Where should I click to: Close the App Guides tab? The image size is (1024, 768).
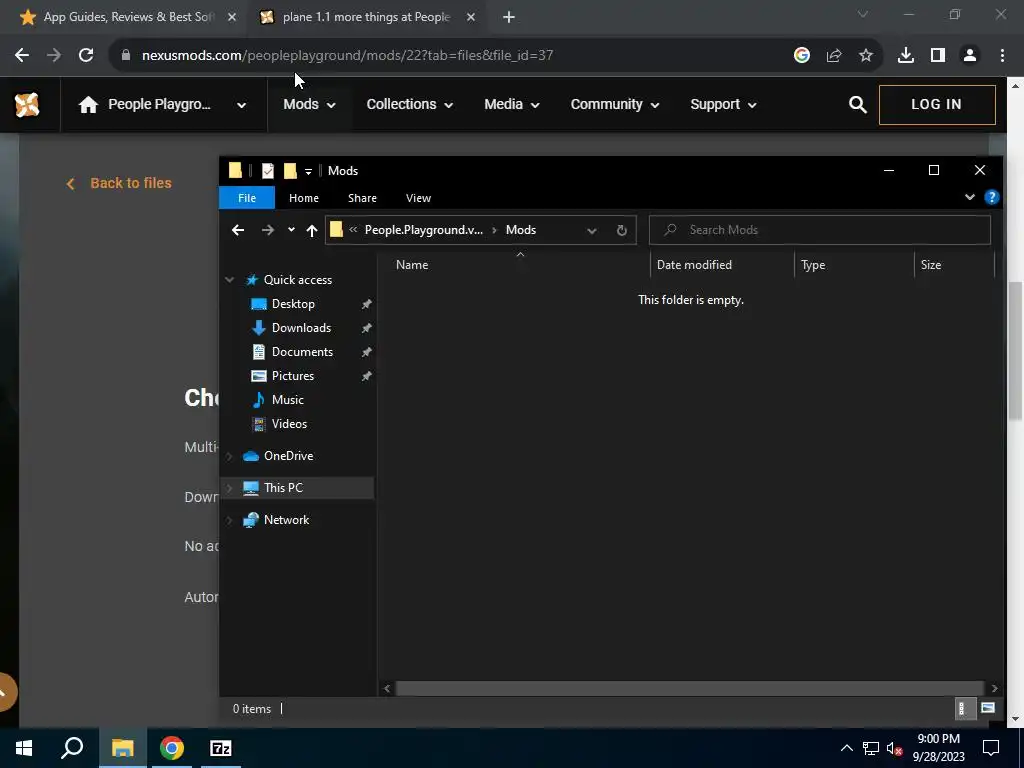[231, 18]
